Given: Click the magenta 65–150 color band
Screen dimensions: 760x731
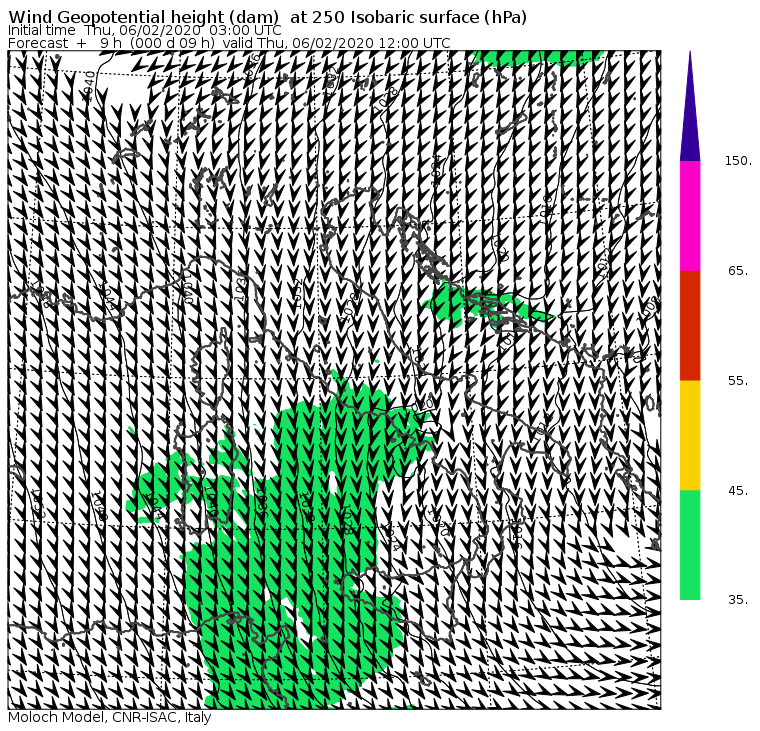Looking at the screenshot, I should 690,216.
